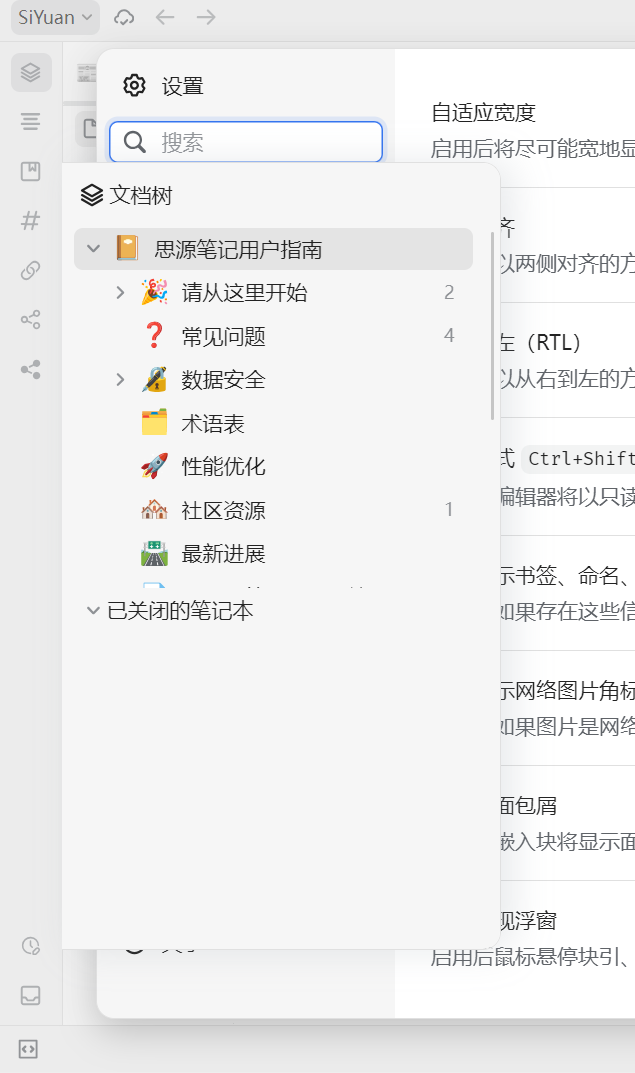Click the 设置 dialog title

click(183, 86)
